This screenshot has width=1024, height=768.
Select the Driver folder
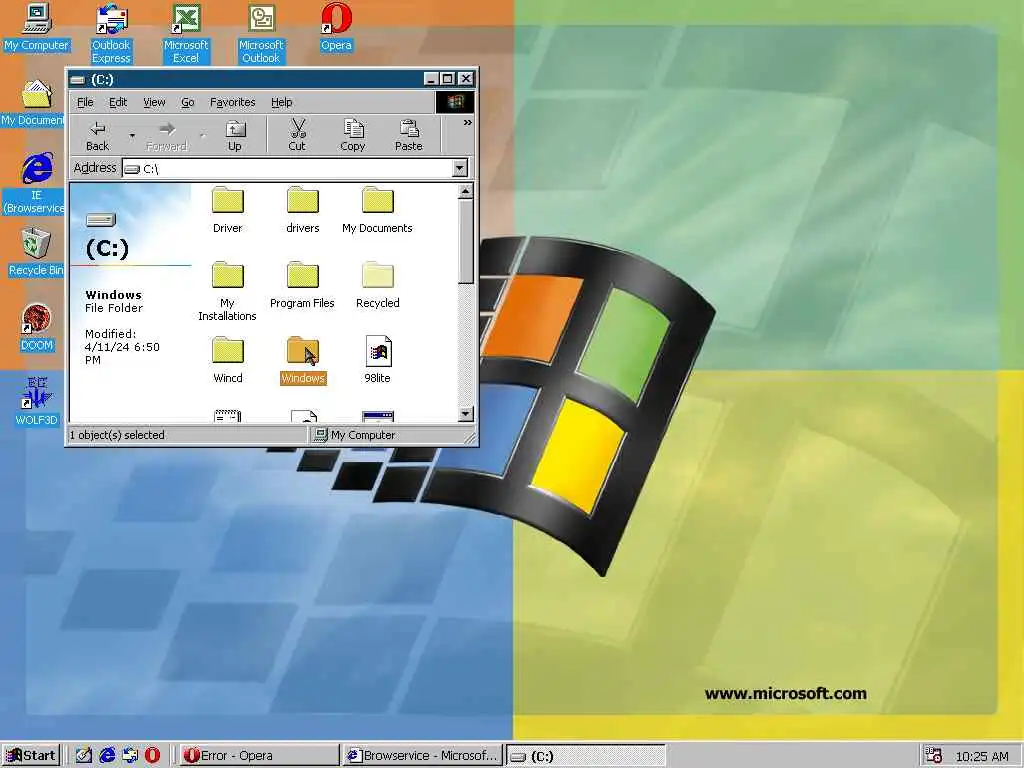(x=227, y=210)
